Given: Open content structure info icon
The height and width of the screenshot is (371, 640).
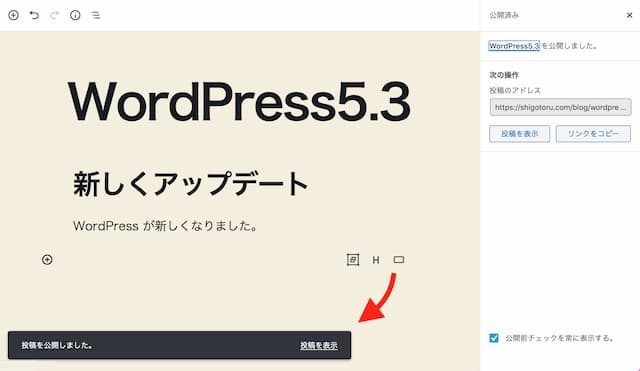Looking at the screenshot, I should point(75,15).
